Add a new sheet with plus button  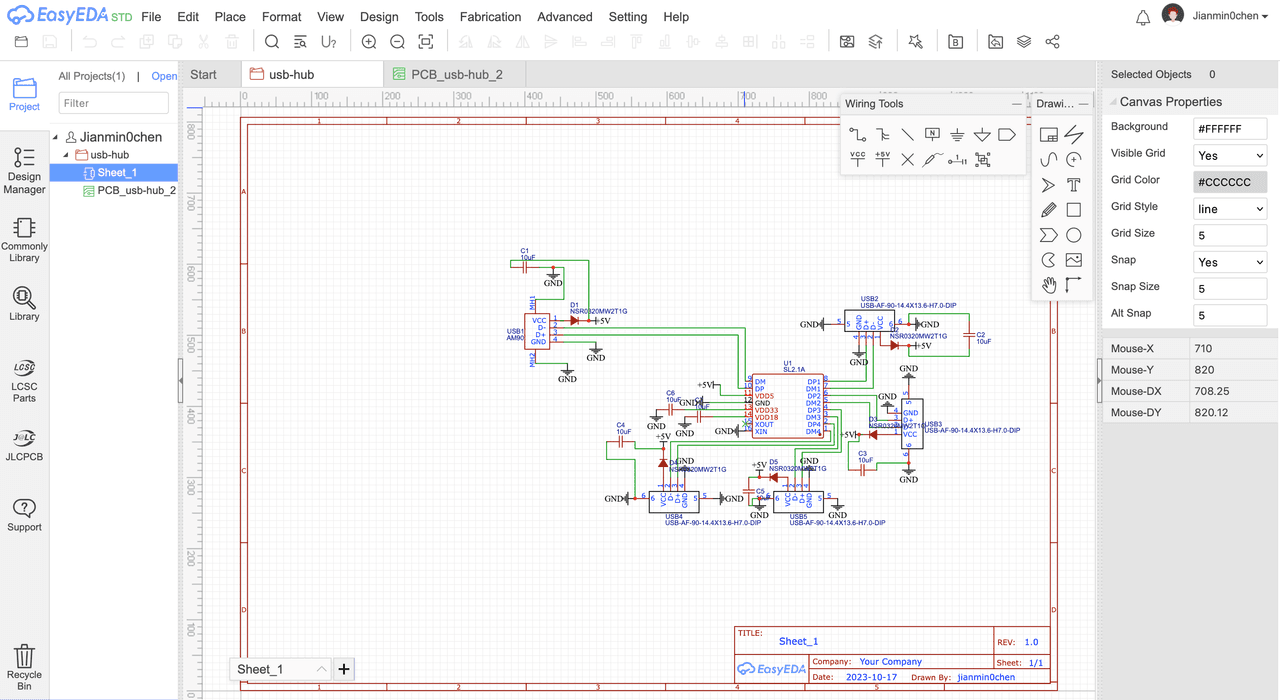point(344,669)
